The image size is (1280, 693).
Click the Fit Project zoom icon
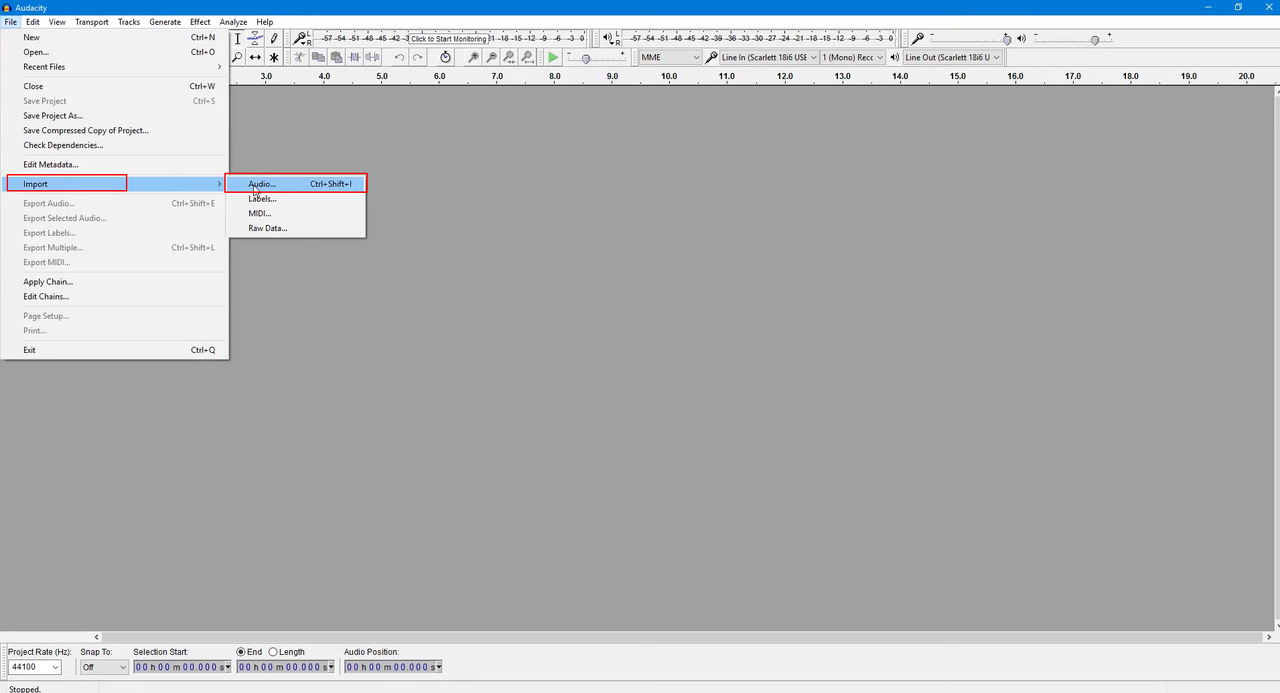click(528, 58)
